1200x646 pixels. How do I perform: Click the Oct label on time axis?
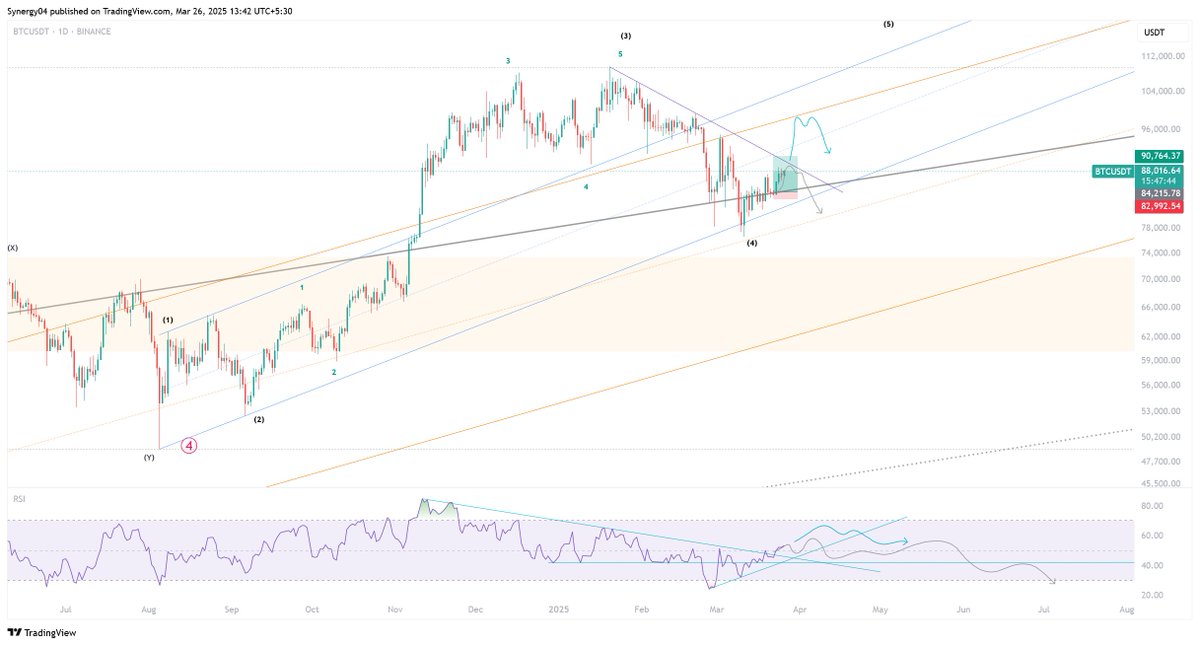click(312, 608)
